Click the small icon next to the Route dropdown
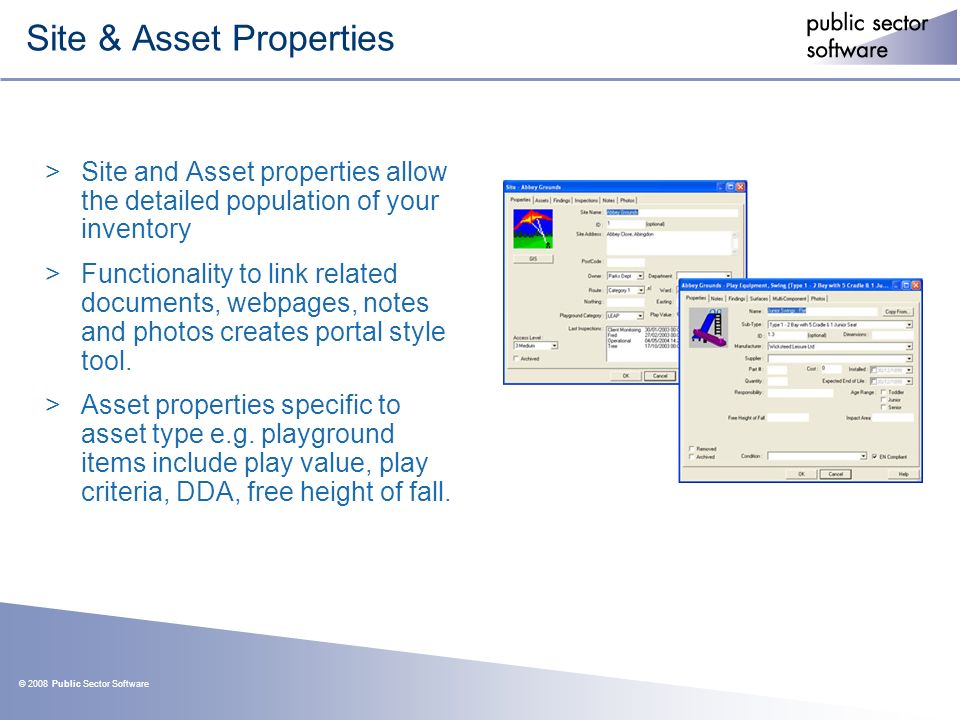Image resolution: width=960 pixels, height=720 pixels. (x=649, y=289)
